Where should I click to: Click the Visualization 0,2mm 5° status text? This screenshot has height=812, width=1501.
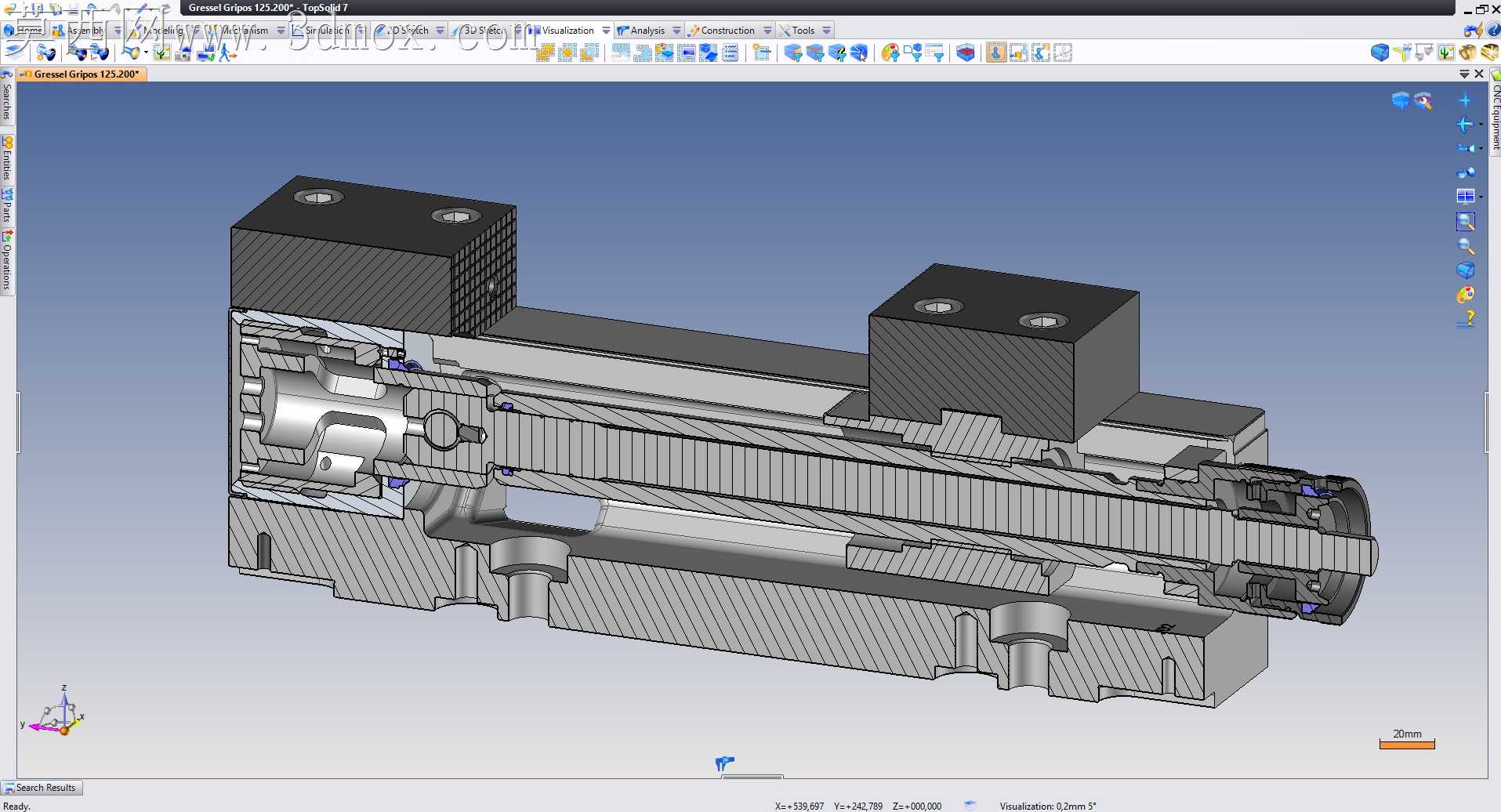point(1047,806)
